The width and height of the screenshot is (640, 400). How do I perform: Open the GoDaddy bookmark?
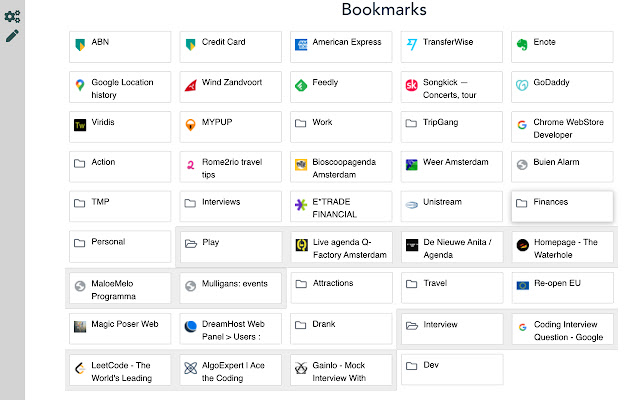coord(561,86)
